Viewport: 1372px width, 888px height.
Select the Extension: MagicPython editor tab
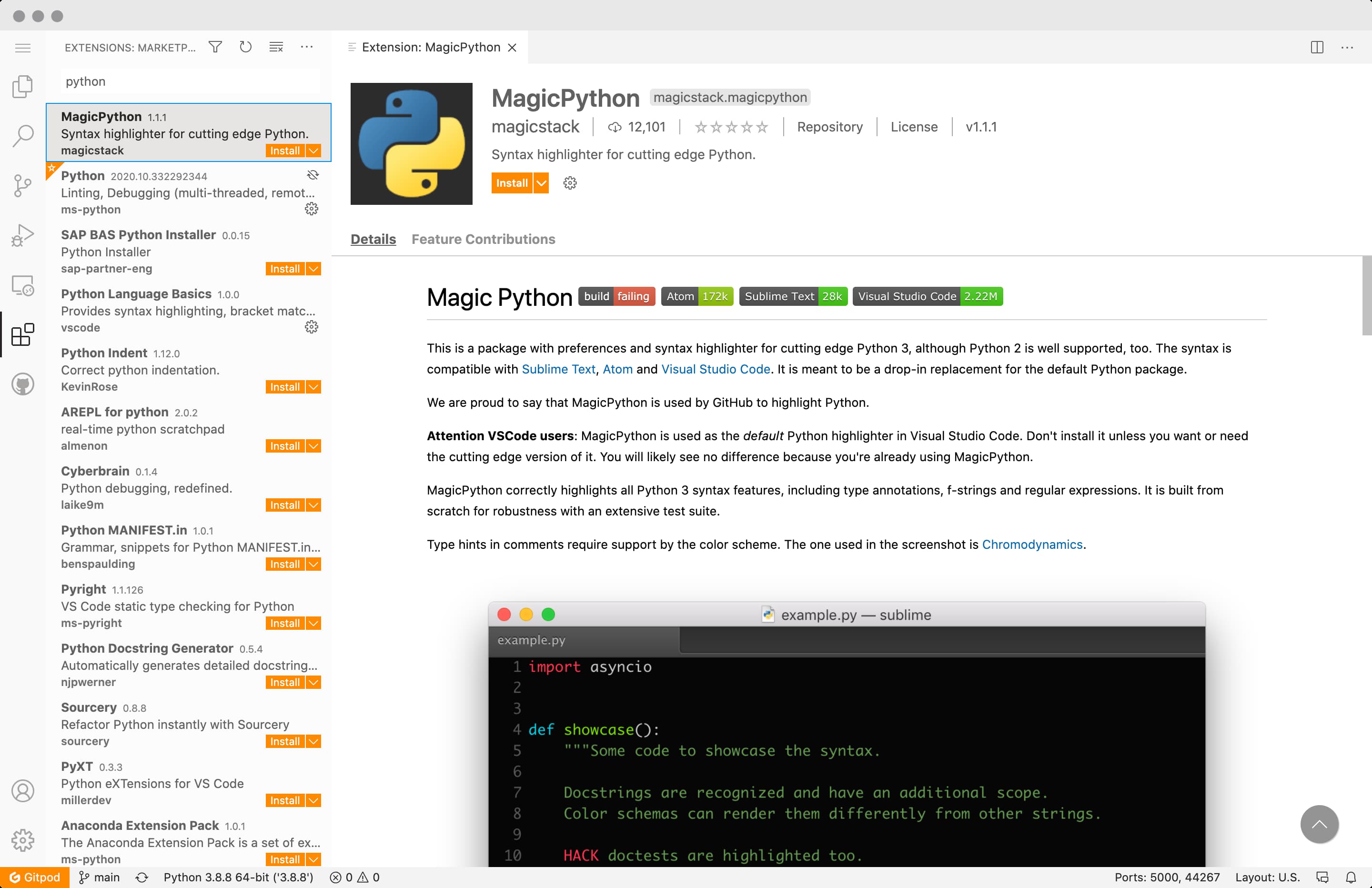431,47
